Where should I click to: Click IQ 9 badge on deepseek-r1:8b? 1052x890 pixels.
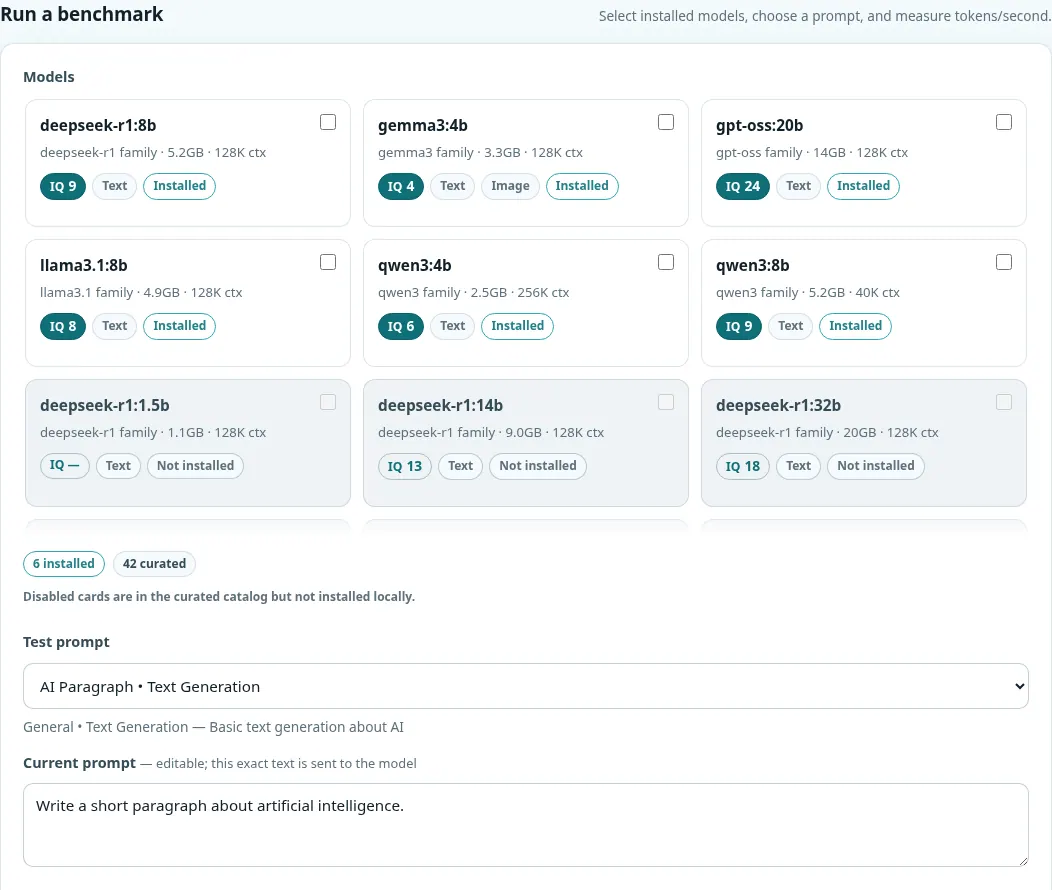tap(63, 186)
